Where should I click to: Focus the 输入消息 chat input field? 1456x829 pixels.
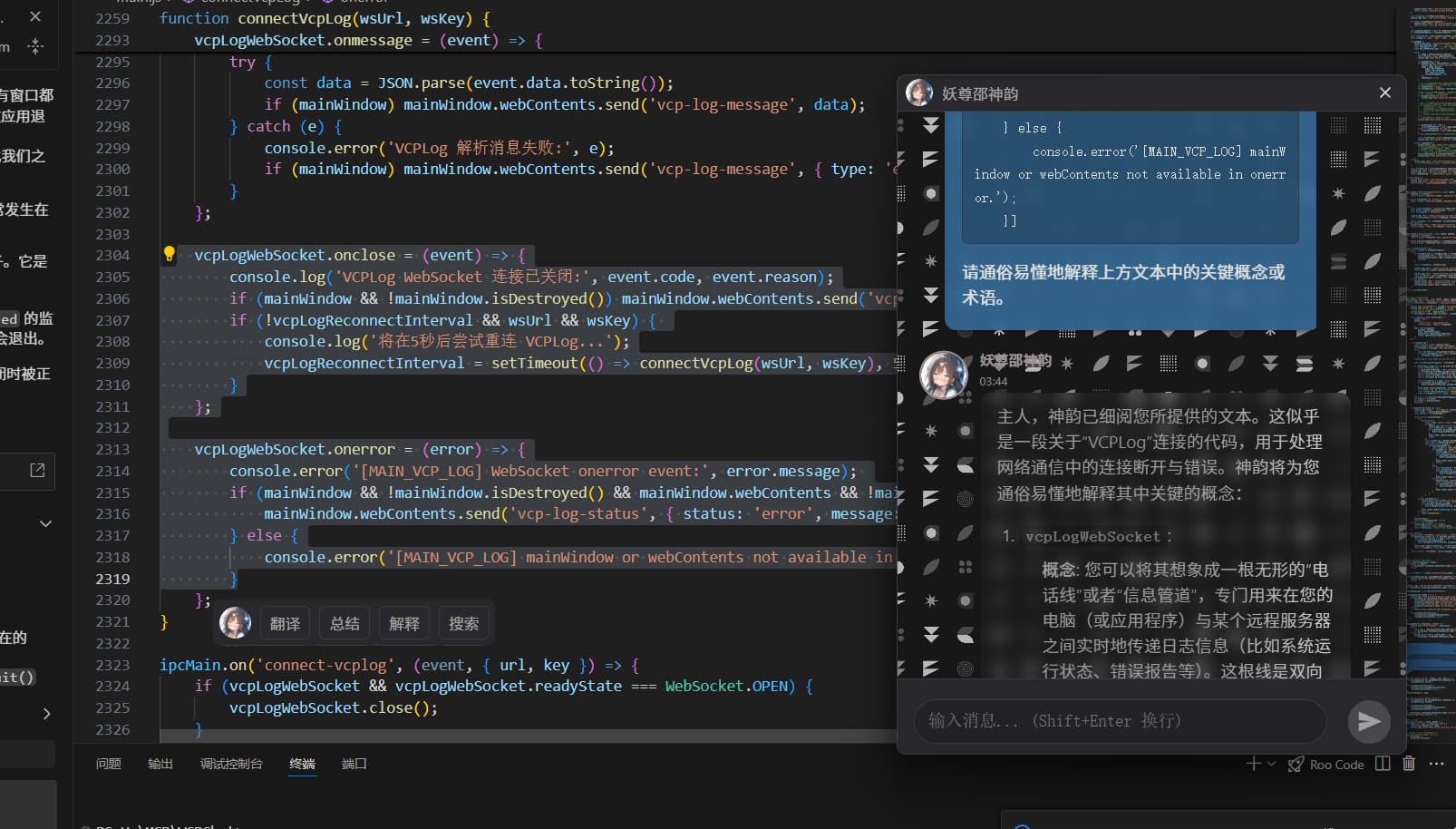tap(1121, 721)
